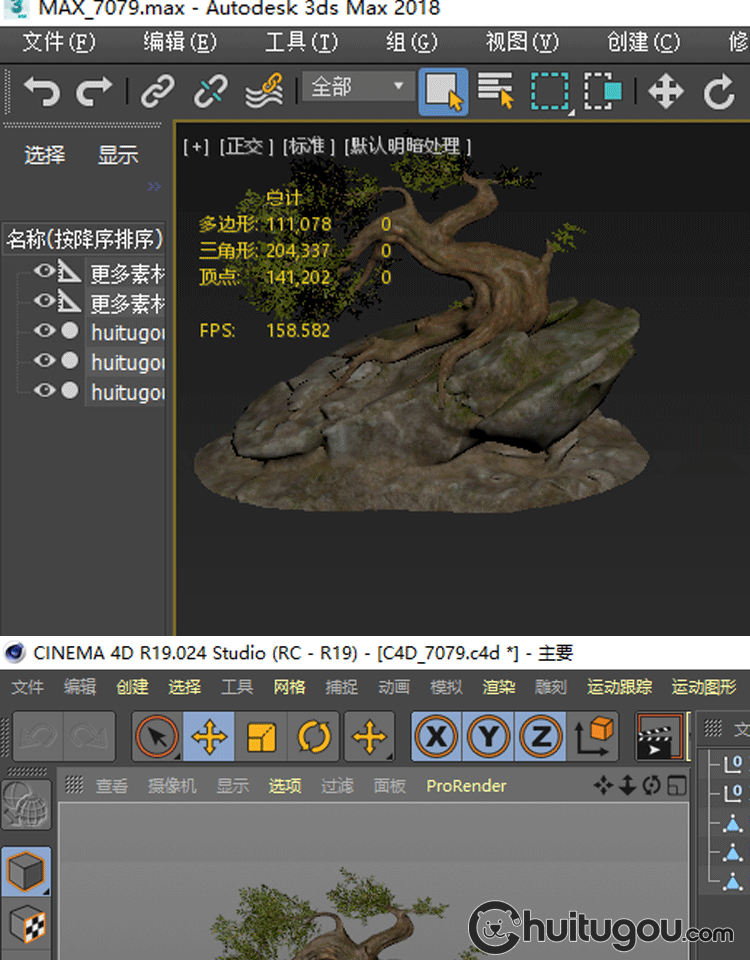750x960 pixels.
Task: Expand the scene explorer toolbar chevrons
Action: [154, 186]
